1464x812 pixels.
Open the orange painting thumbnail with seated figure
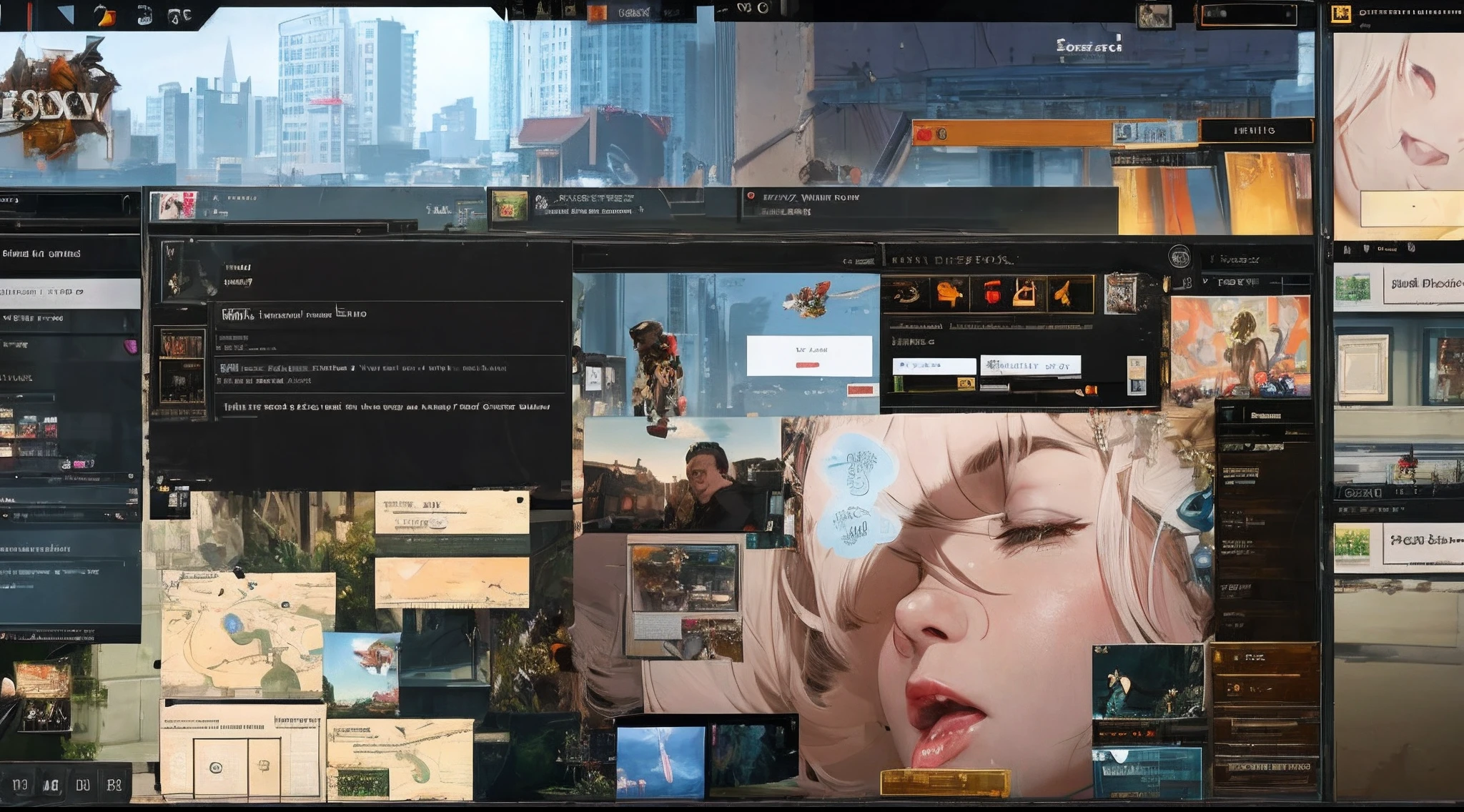point(1240,347)
